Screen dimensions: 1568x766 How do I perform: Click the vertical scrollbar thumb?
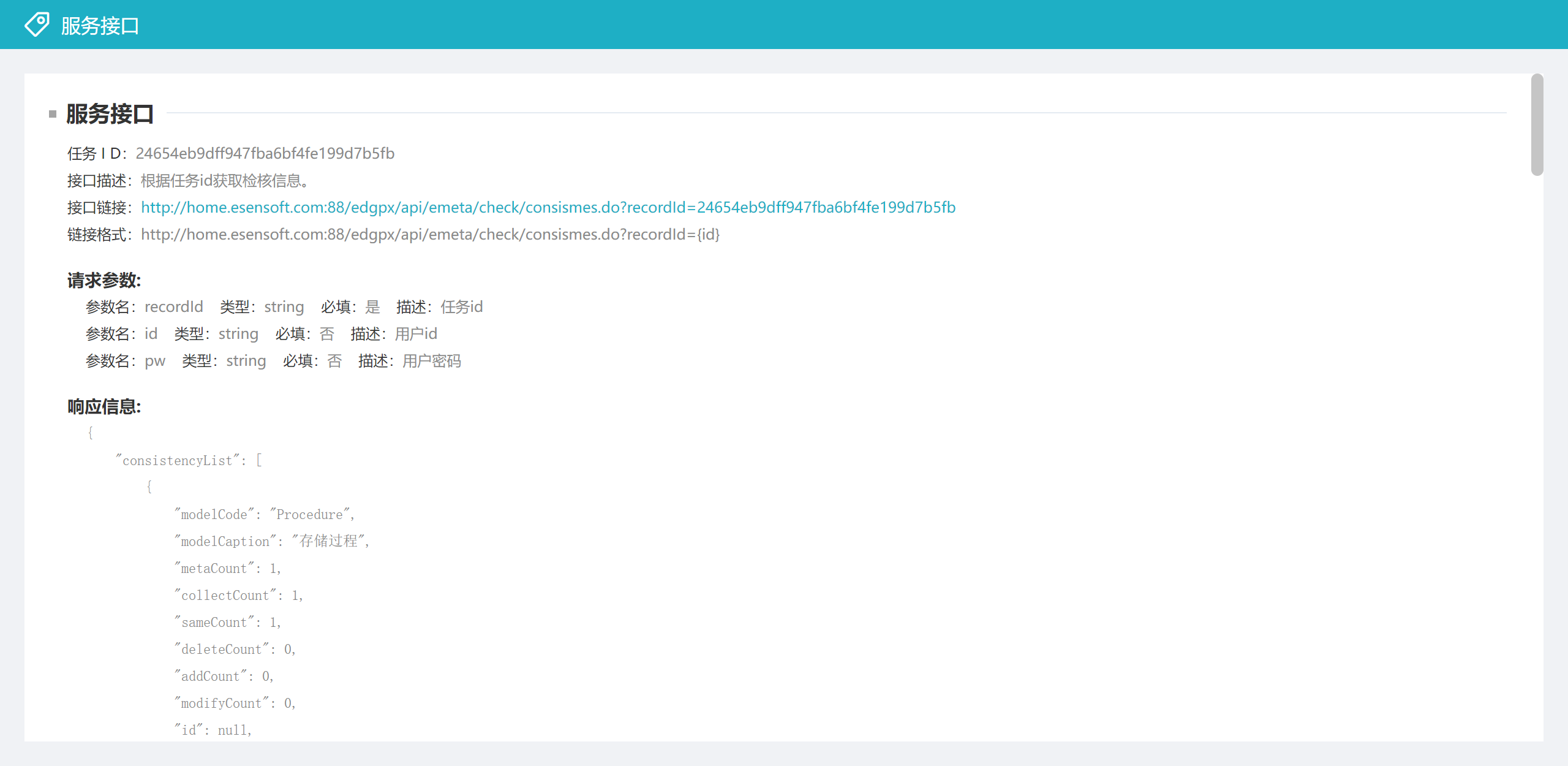pos(1537,125)
